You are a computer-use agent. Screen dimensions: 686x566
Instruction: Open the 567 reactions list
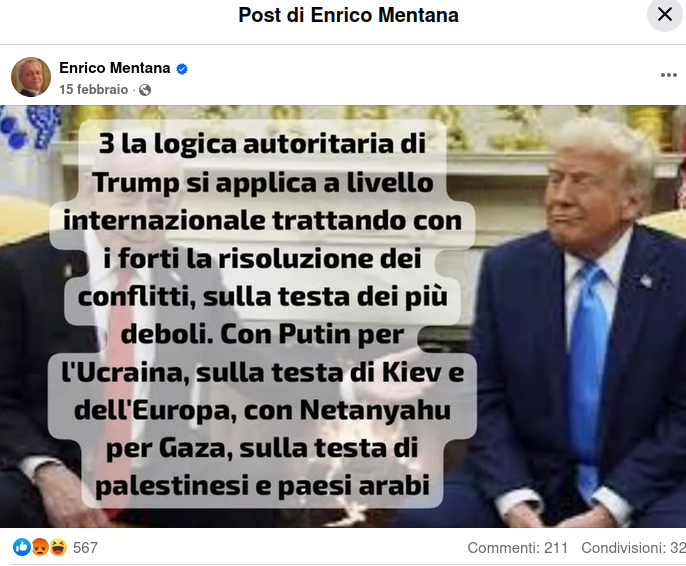pyautogui.click(x=85, y=548)
